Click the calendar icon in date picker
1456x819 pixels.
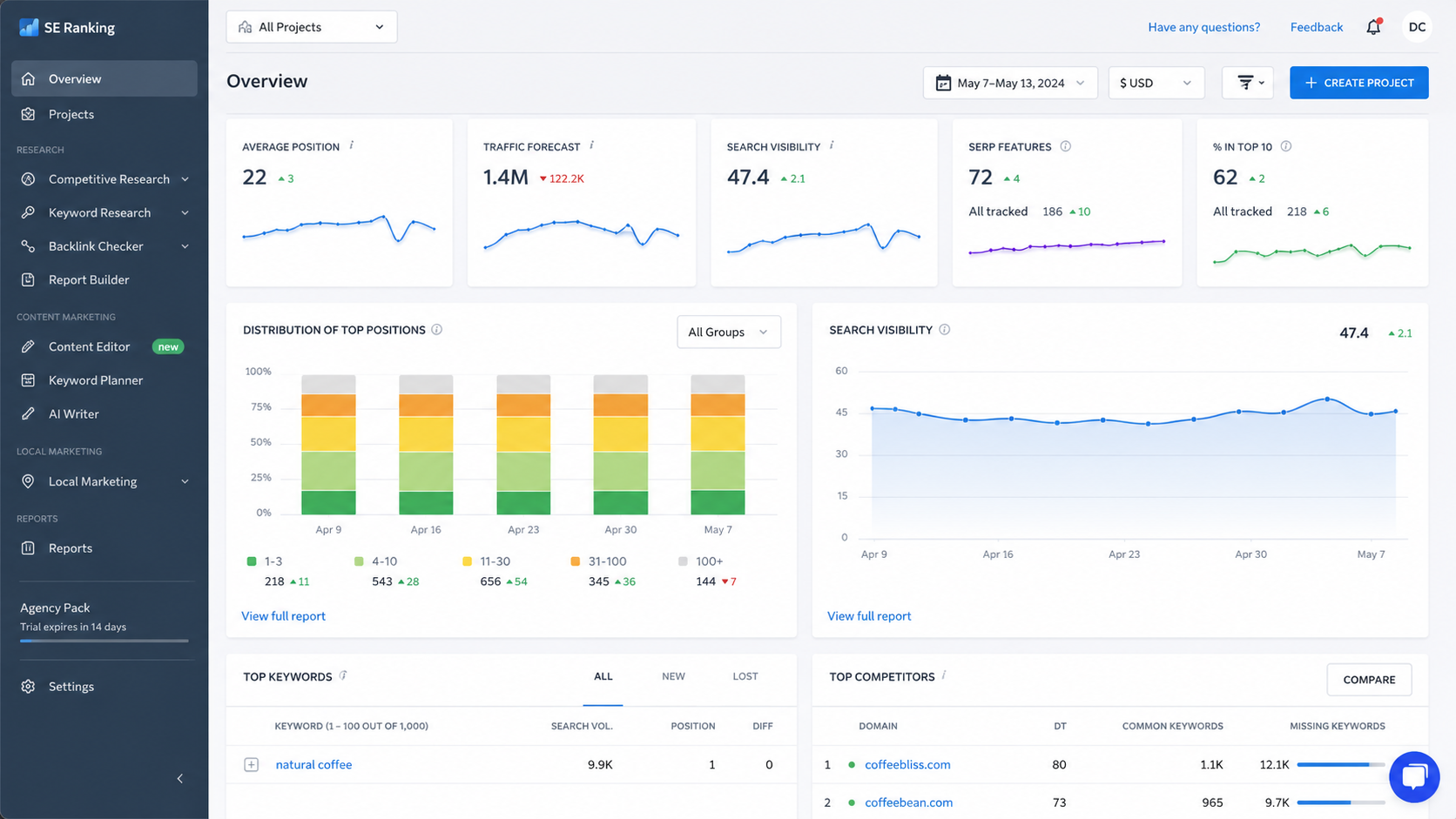click(x=943, y=83)
